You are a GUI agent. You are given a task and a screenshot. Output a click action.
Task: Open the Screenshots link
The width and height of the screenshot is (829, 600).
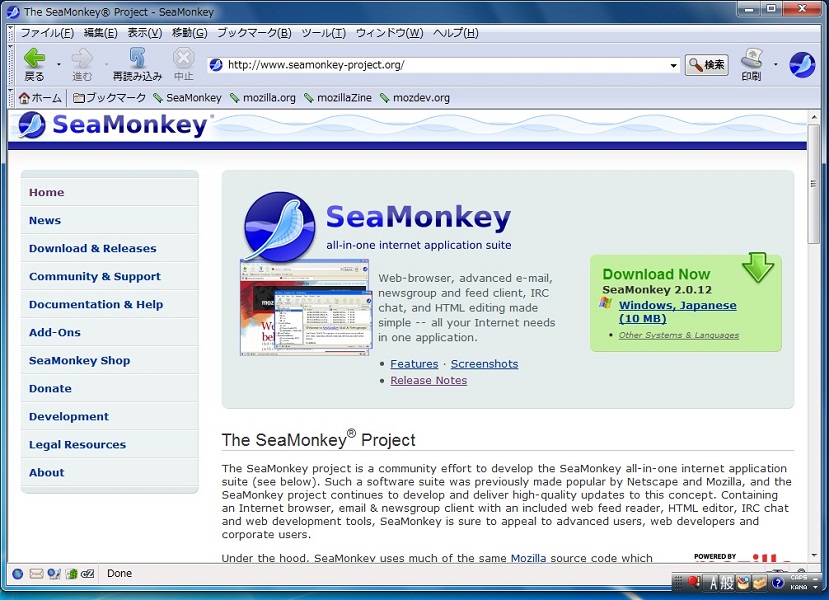click(x=484, y=364)
